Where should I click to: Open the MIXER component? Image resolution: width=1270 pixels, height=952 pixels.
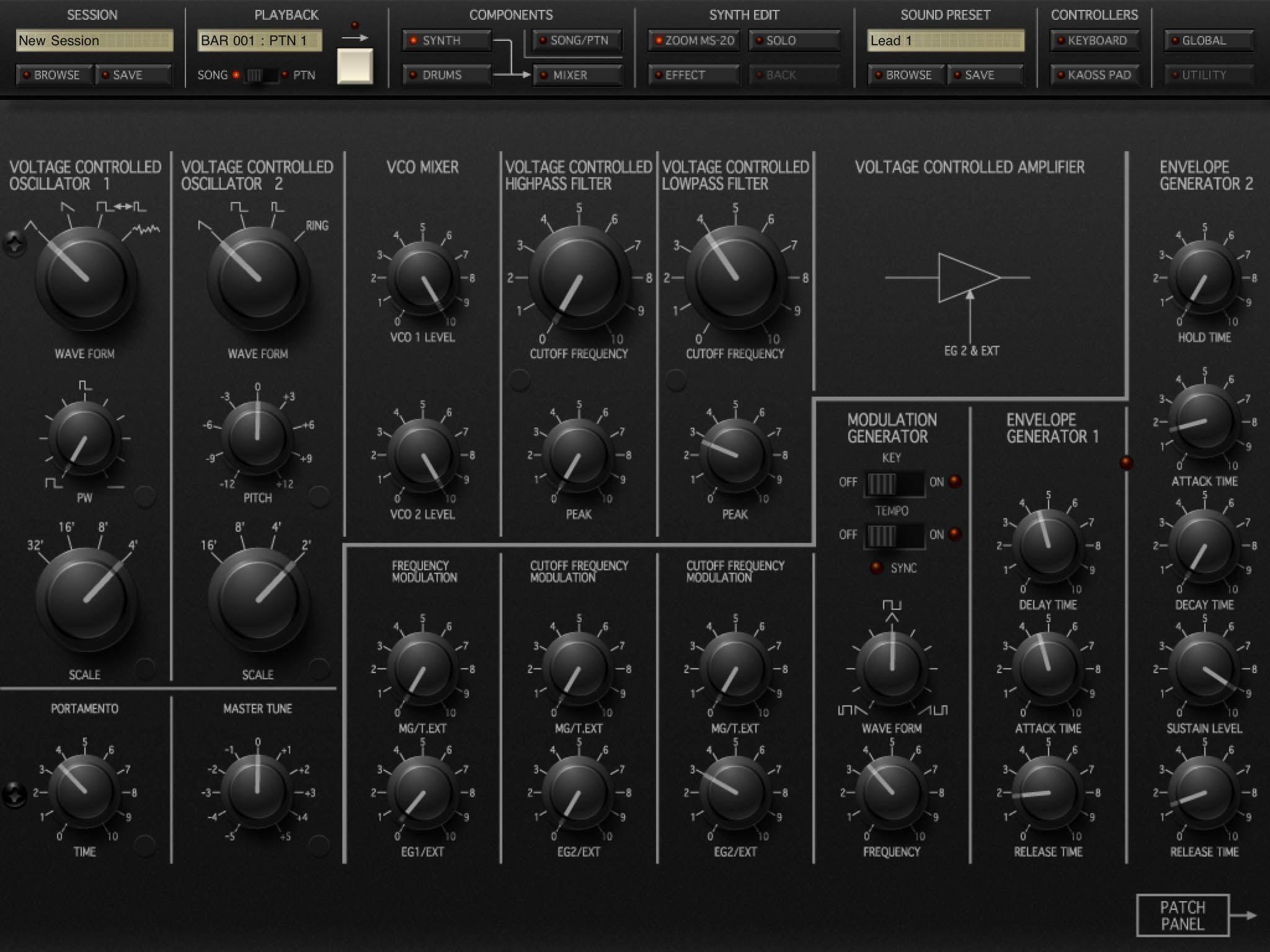pos(576,75)
